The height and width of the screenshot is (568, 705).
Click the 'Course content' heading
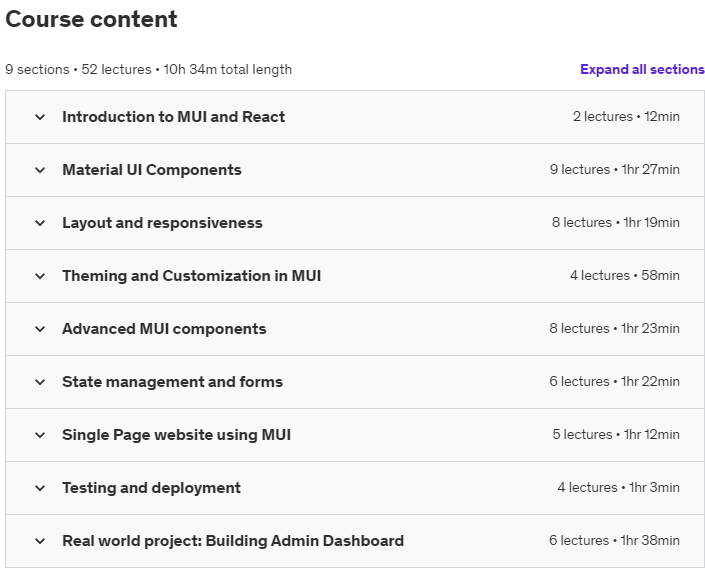(91, 19)
